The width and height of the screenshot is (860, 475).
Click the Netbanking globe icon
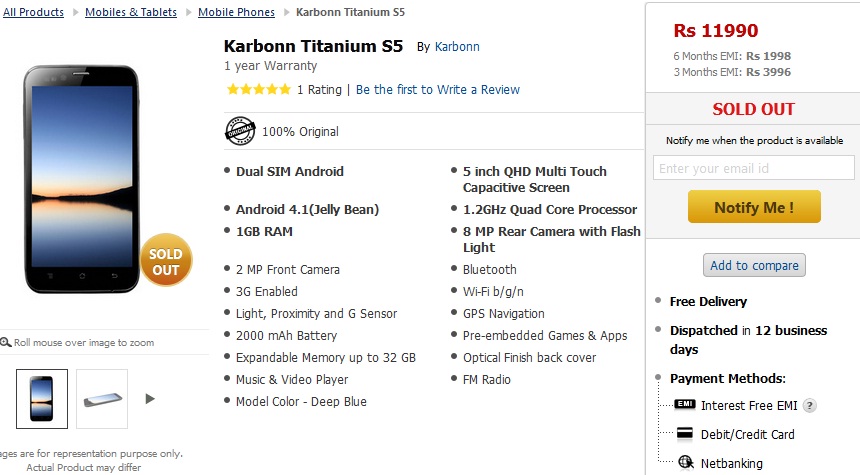click(x=686, y=462)
